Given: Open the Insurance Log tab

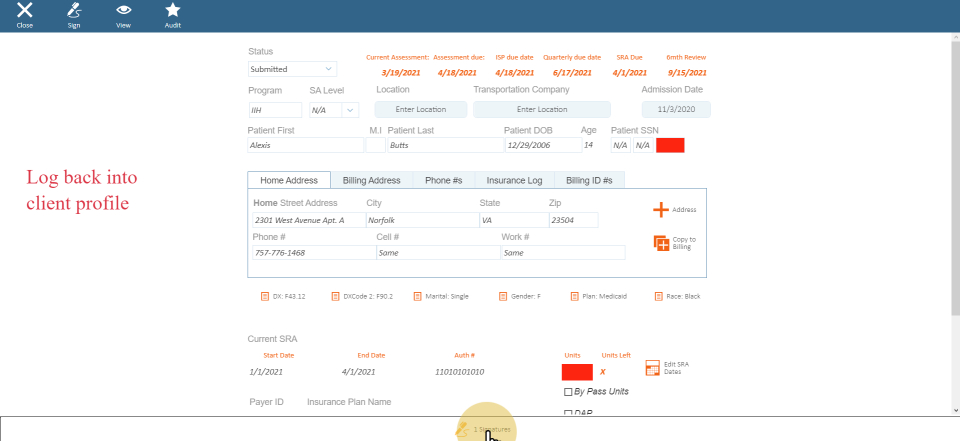Looking at the screenshot, I should 514,180.
